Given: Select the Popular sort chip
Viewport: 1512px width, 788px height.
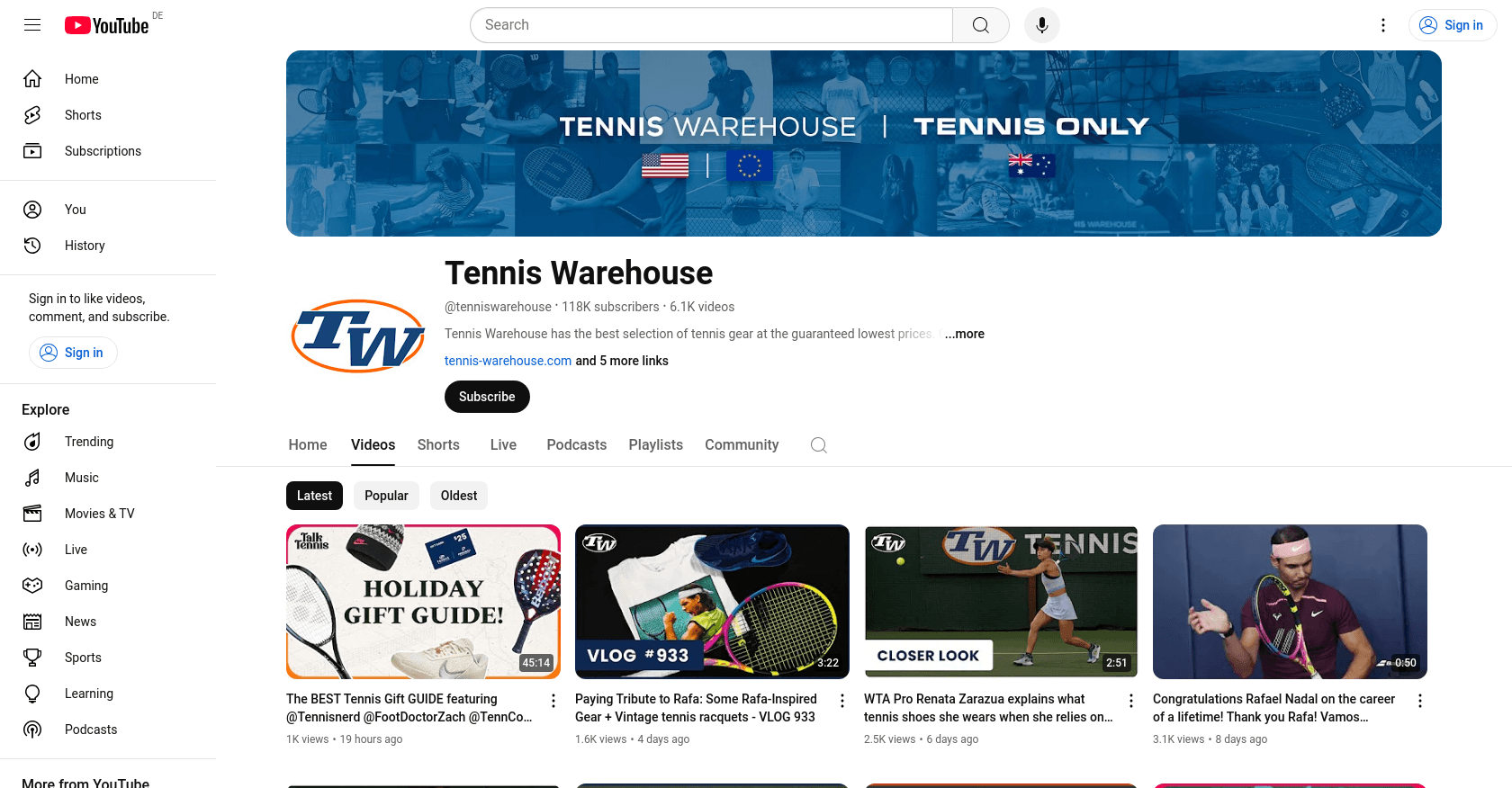Looking at the screenshot, I should [386, 496].
